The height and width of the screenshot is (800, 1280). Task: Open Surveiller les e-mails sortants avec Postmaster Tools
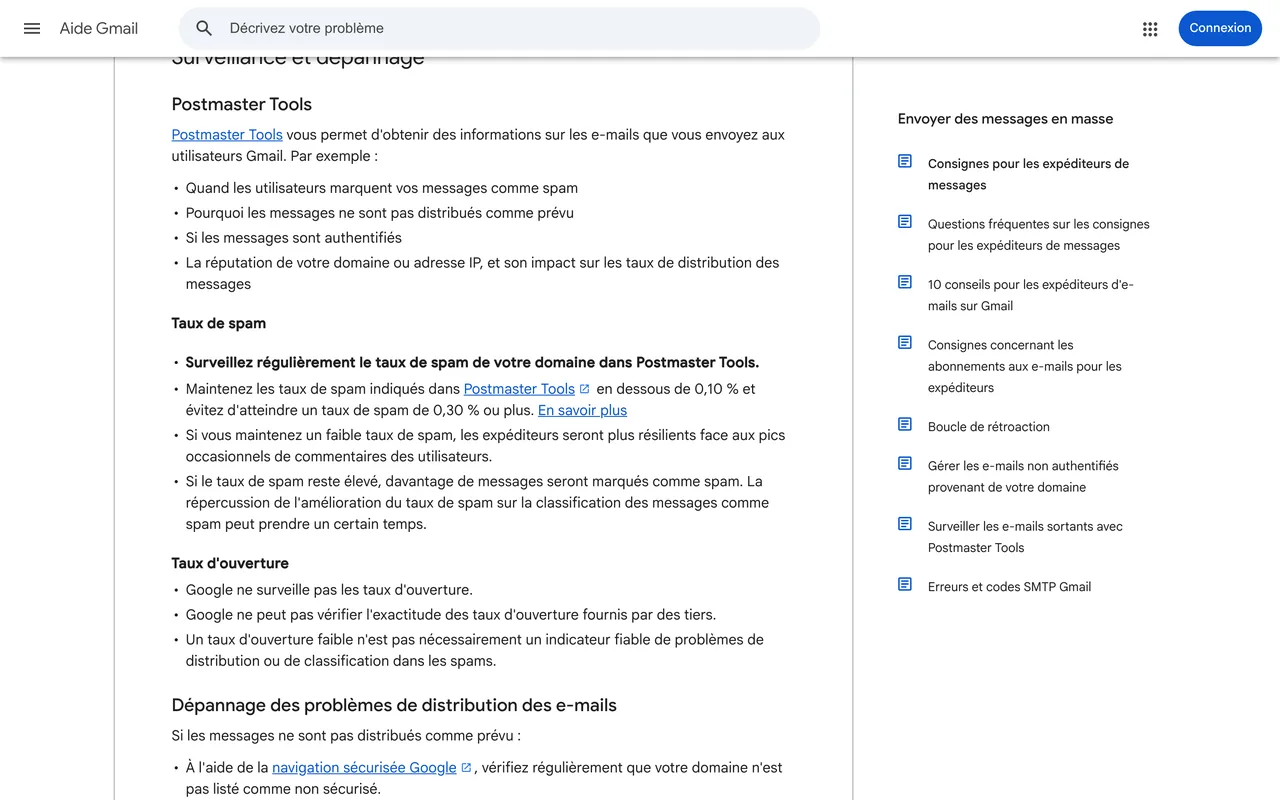[x=1025, y=537]
